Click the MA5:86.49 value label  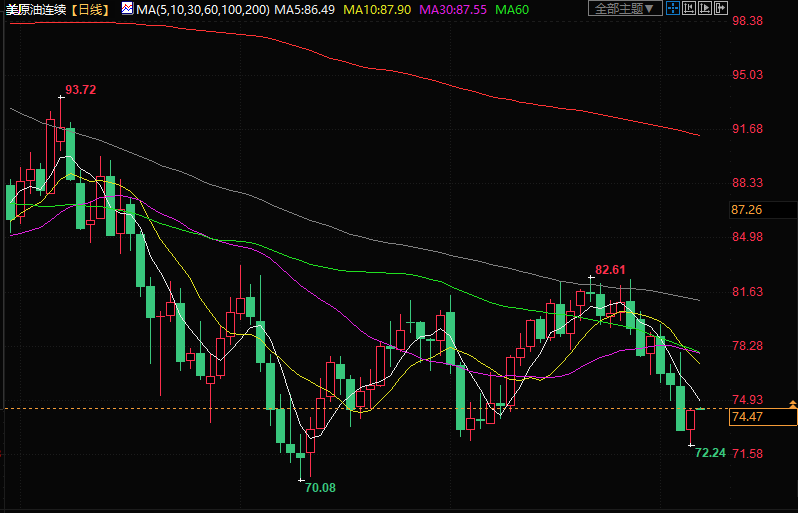[x=307, y=8]
